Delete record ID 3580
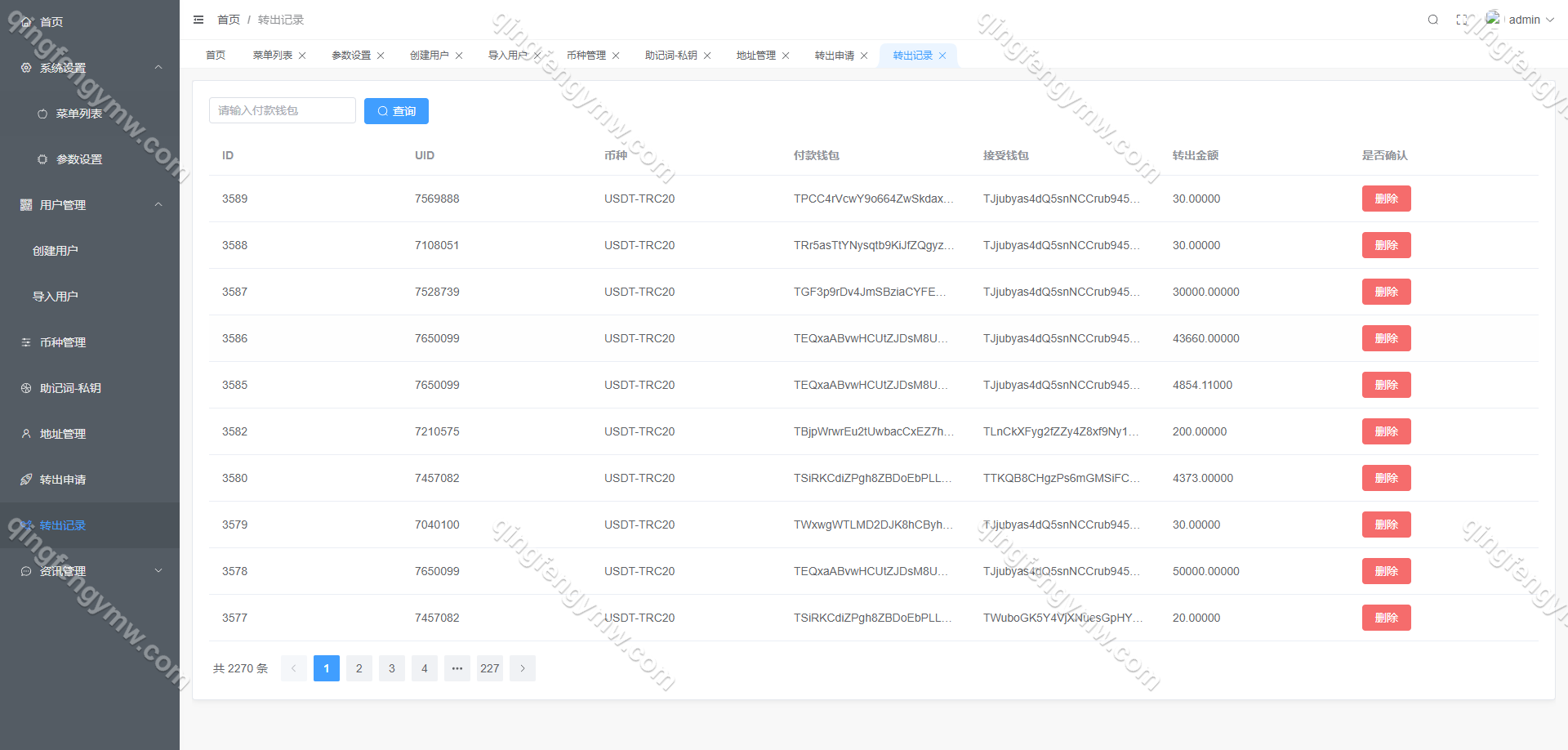This screenshot has height=750, width=1568. click(x=1386, y=478)
